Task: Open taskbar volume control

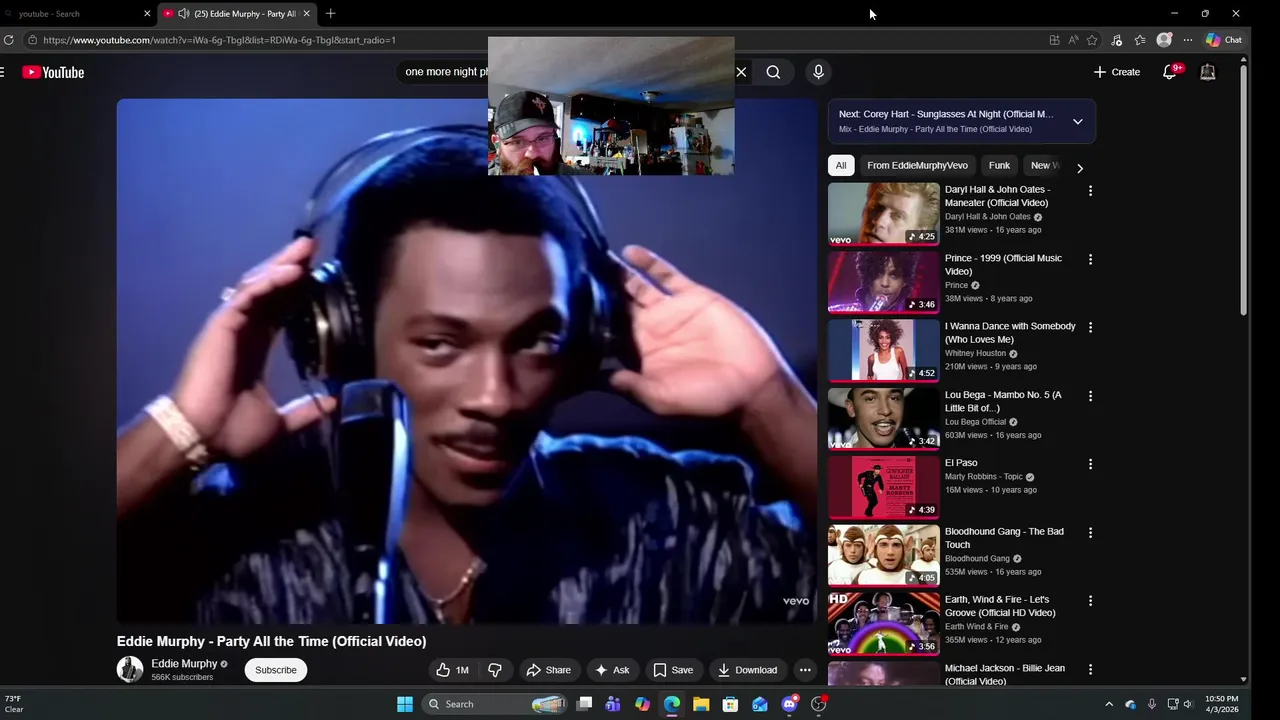Action: (1188, 704)
